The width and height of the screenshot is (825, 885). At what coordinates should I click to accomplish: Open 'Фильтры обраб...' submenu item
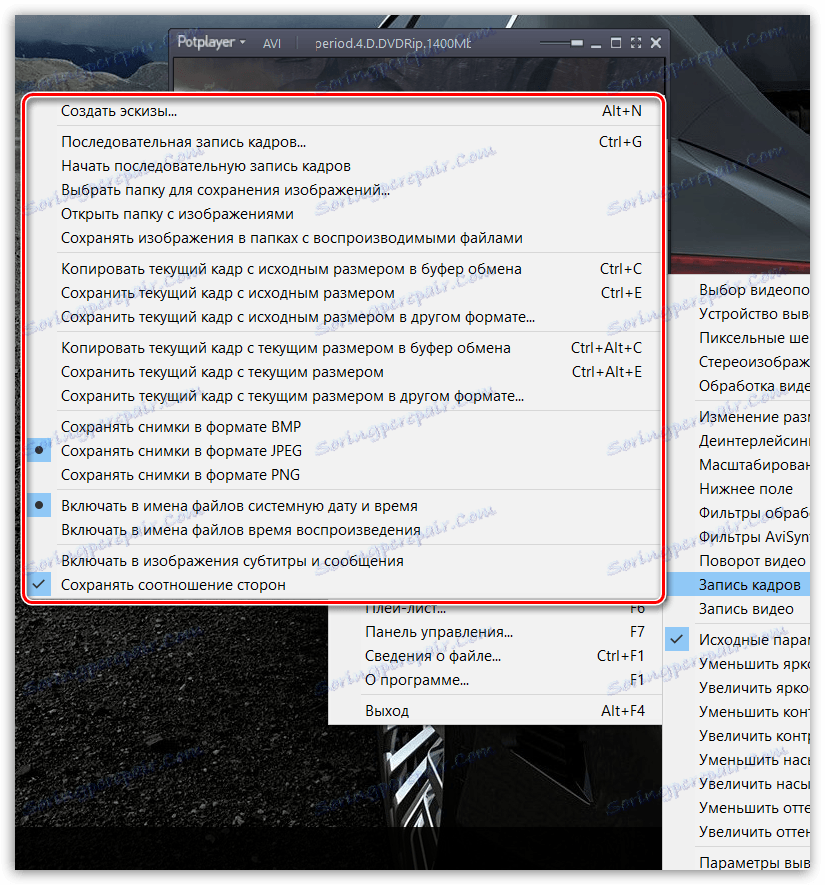click(738, 513)
